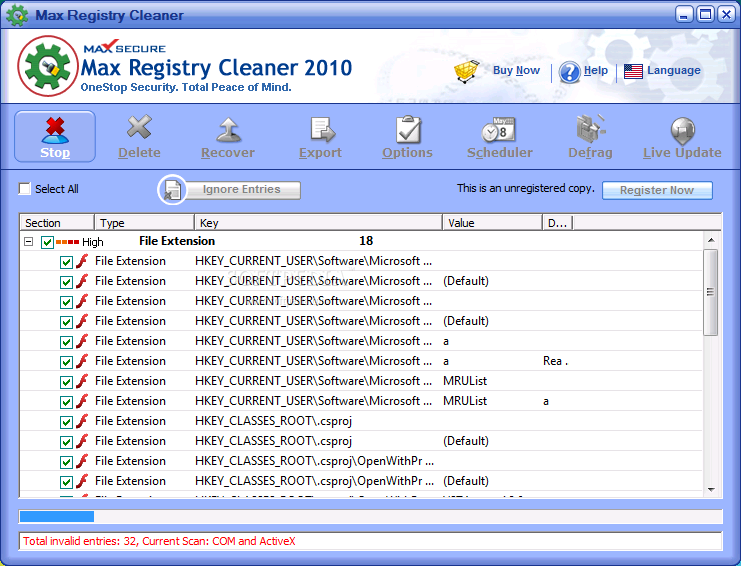Open the Recover tool icon
The height and width of the screenshot is (566, 741).
pyautogui.click(x=228, y=130)
